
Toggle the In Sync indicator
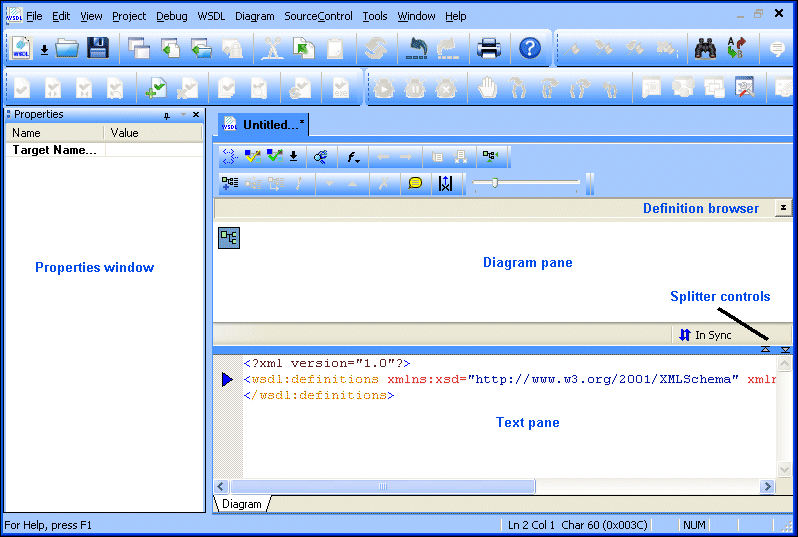click(705, 335)
